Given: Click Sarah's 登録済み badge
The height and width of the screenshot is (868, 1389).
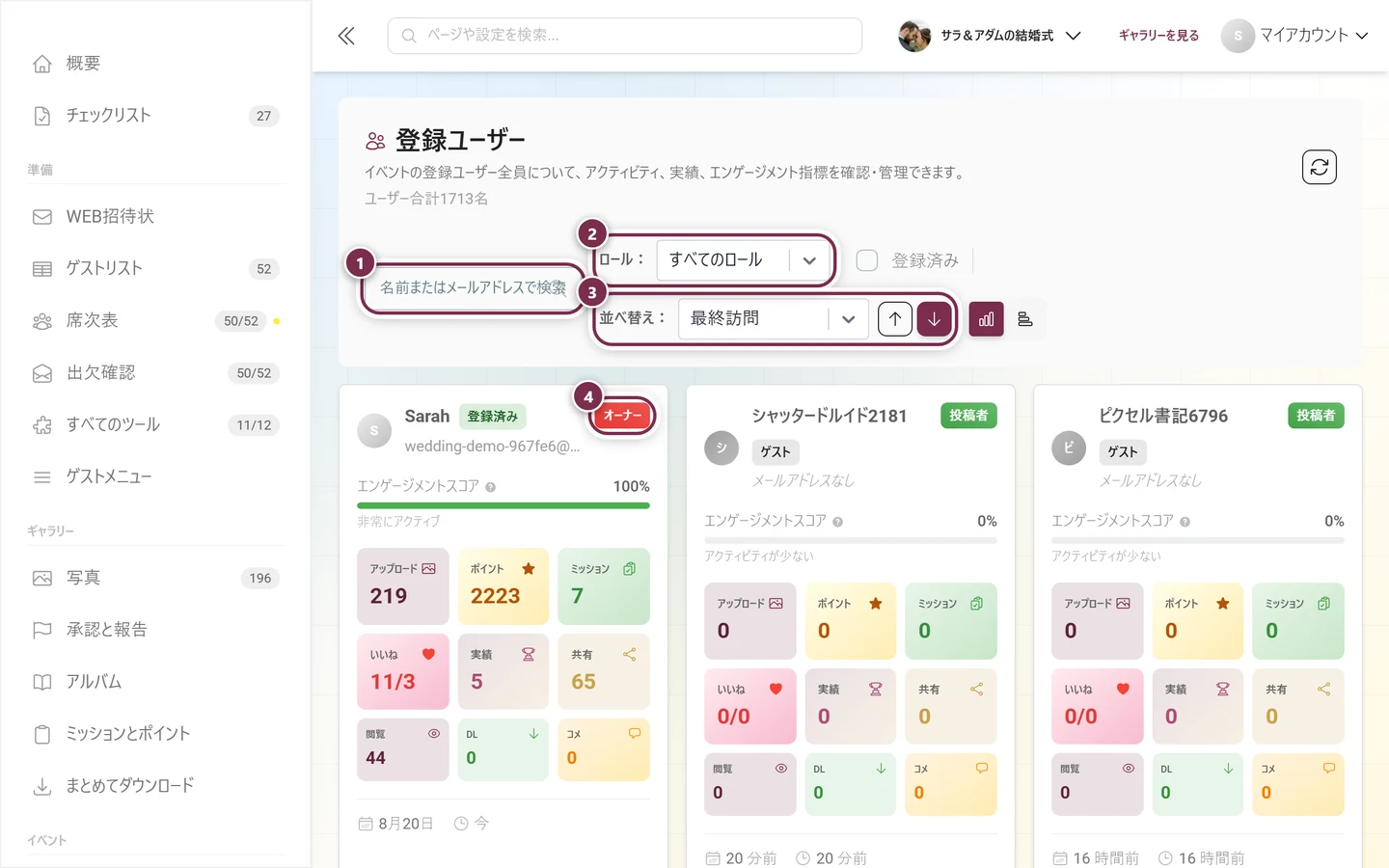Looking at the screenshot, I should (x=492, y=417).
